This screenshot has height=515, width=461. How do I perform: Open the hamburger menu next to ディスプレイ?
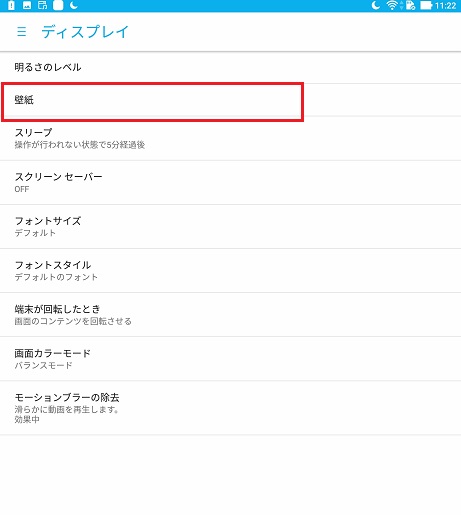(22, 32)
